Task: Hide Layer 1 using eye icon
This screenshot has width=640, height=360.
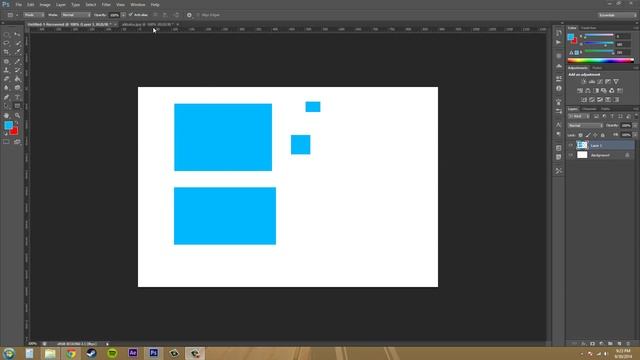Action: click(x=571, y=145)
